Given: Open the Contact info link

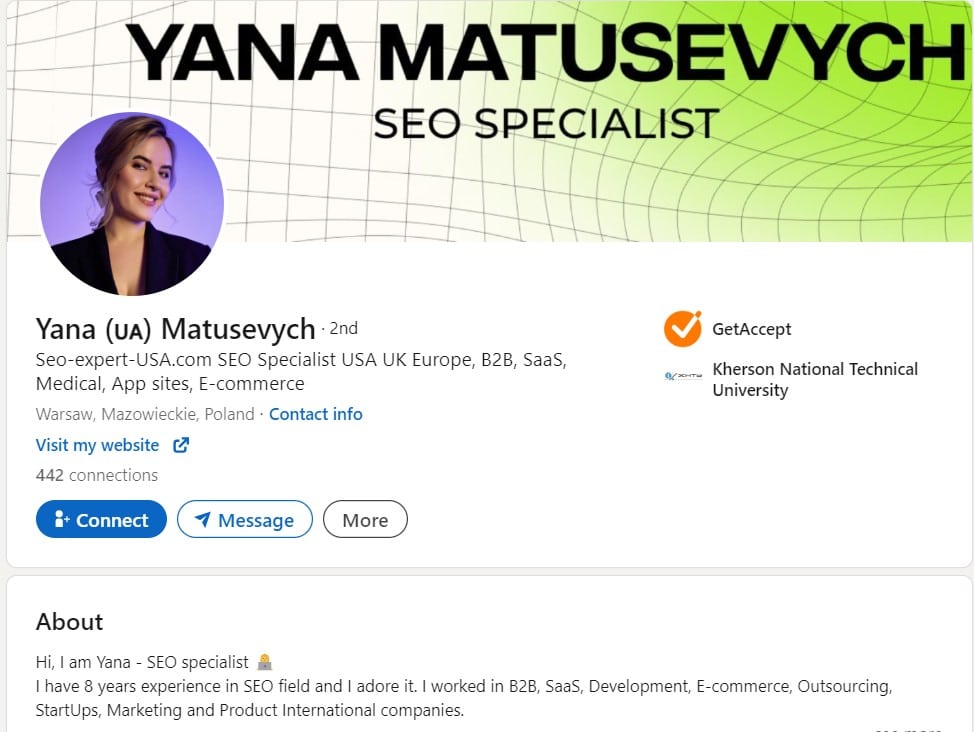Looking at the screenshot, I should click(316, 414).
